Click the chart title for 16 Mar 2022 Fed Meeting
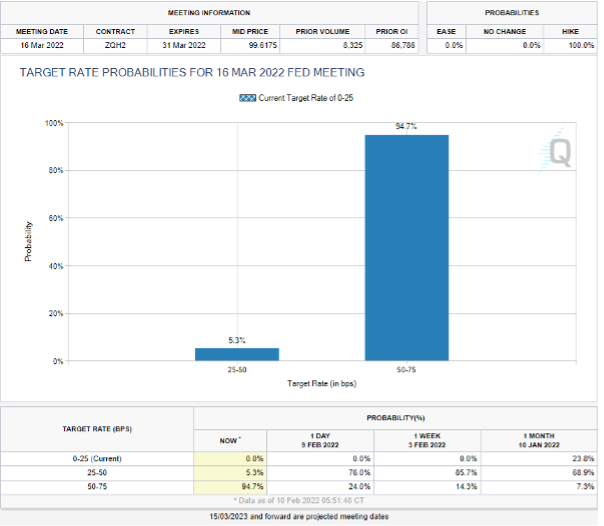 click(x=192, y=73)
